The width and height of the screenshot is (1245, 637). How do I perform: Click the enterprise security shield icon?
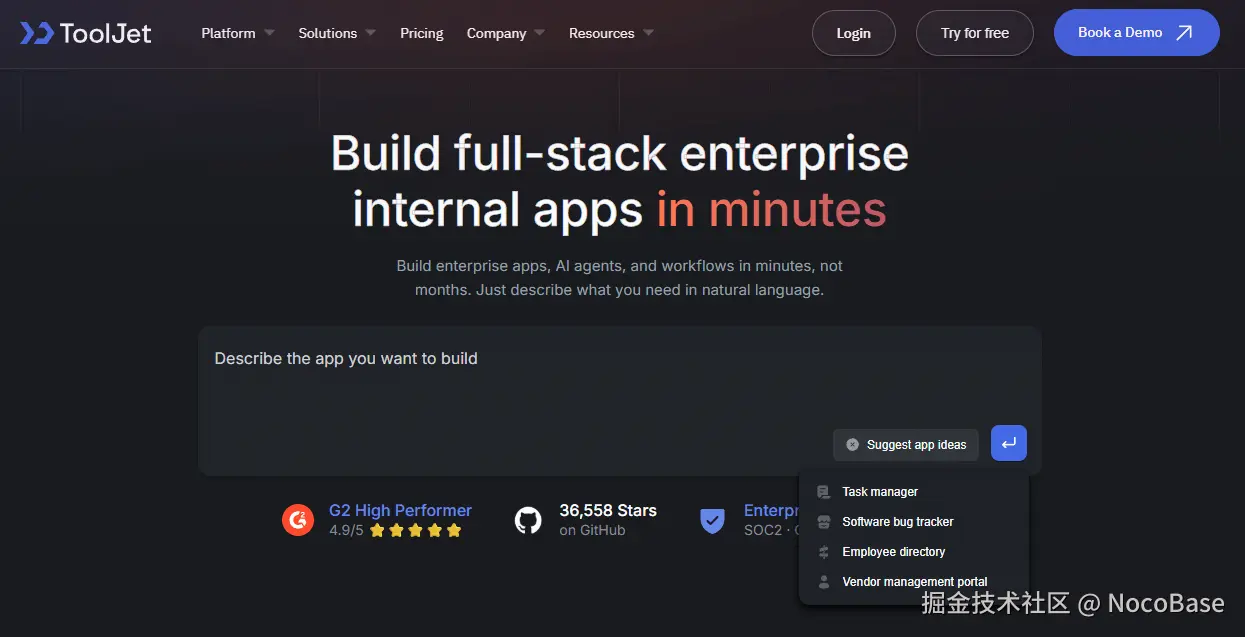pyautogui.click(x=712, y=520)
